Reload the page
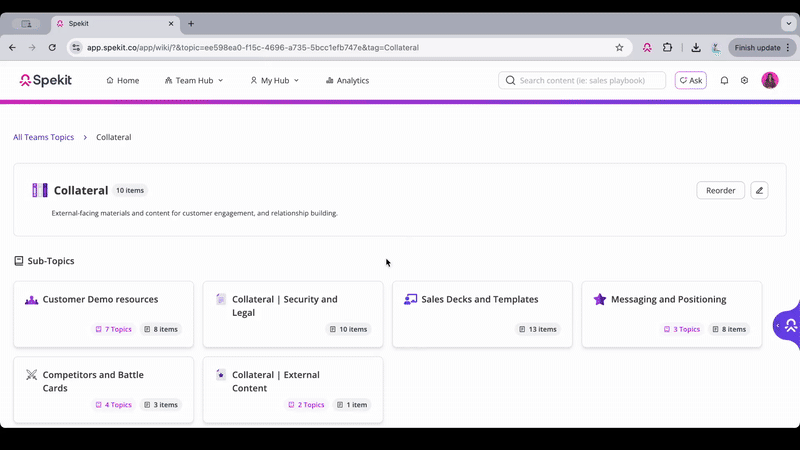This screenshot has height=450, width=800. point(52,47)
